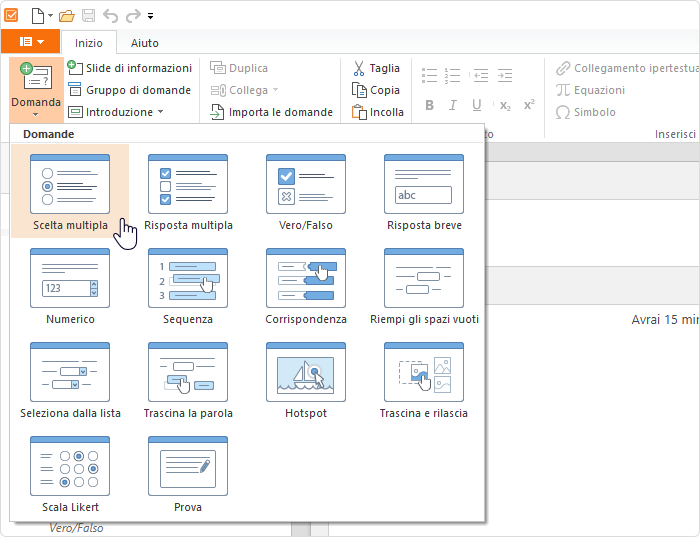Switch to the Aiuto tab

click(x=145, y=43)
